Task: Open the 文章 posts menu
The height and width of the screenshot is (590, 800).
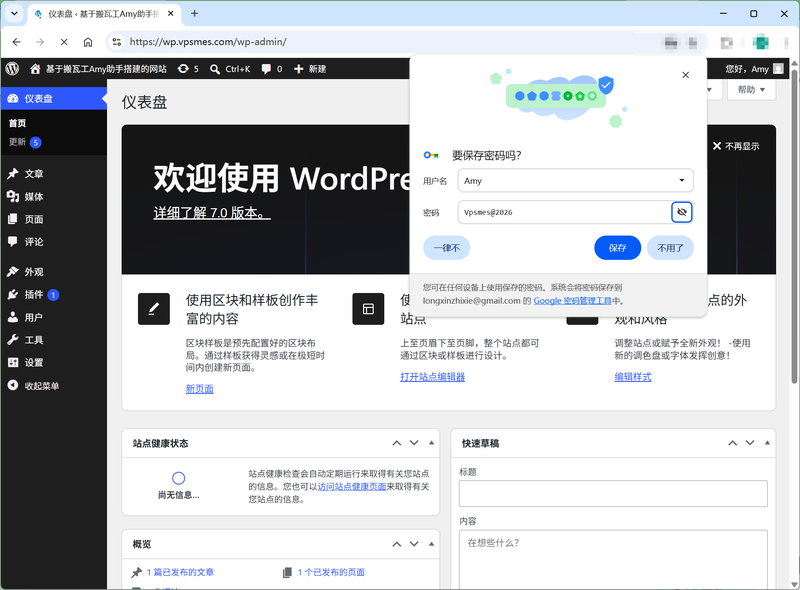Action: pos(54,174)
